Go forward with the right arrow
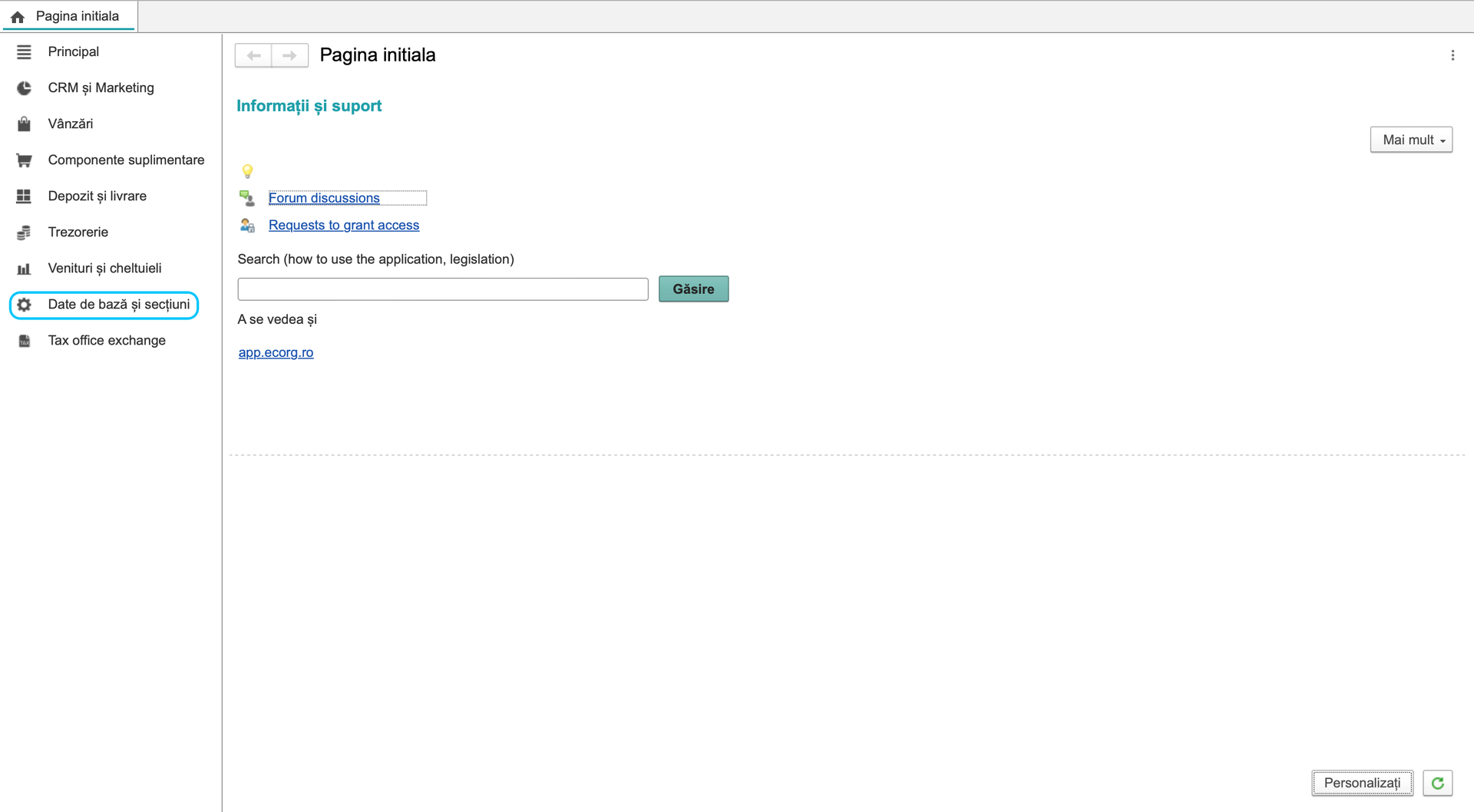The image size is (1474, 812). click(289, 55)
